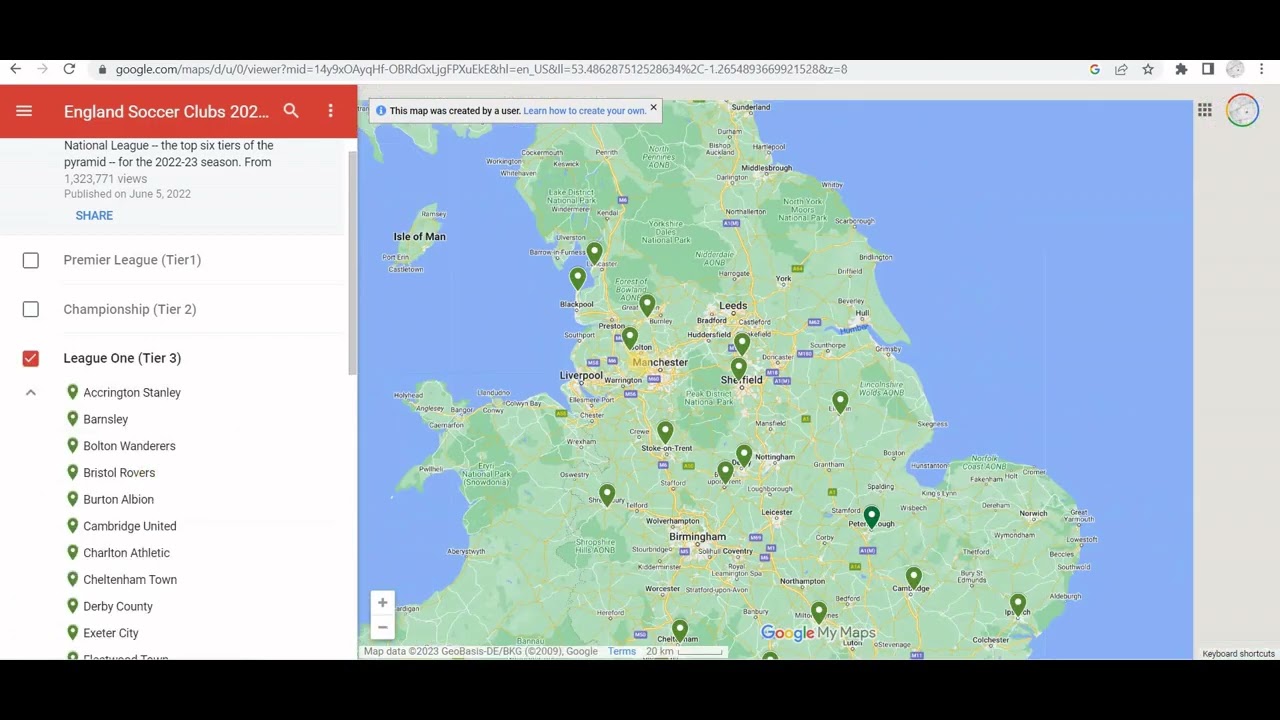
Task: Open the Google apps grid
Action: [x=1205, y=110]
